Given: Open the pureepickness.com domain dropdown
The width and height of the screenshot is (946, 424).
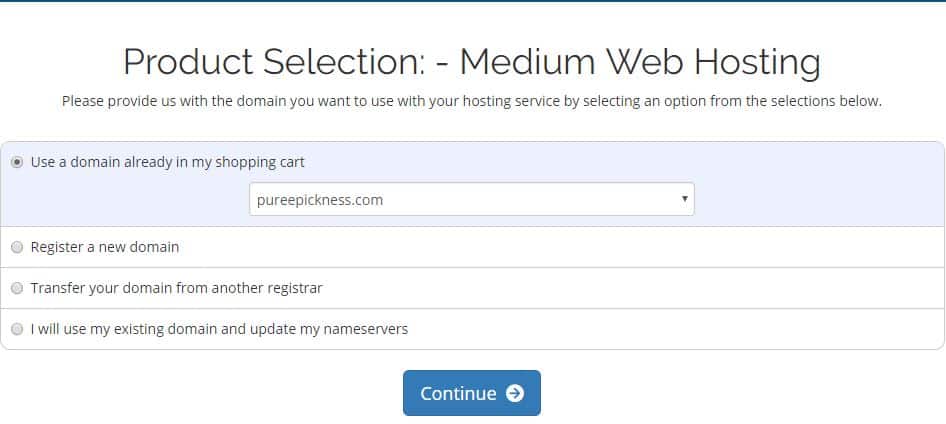Looking at the screenshot, I should [471, 199].
